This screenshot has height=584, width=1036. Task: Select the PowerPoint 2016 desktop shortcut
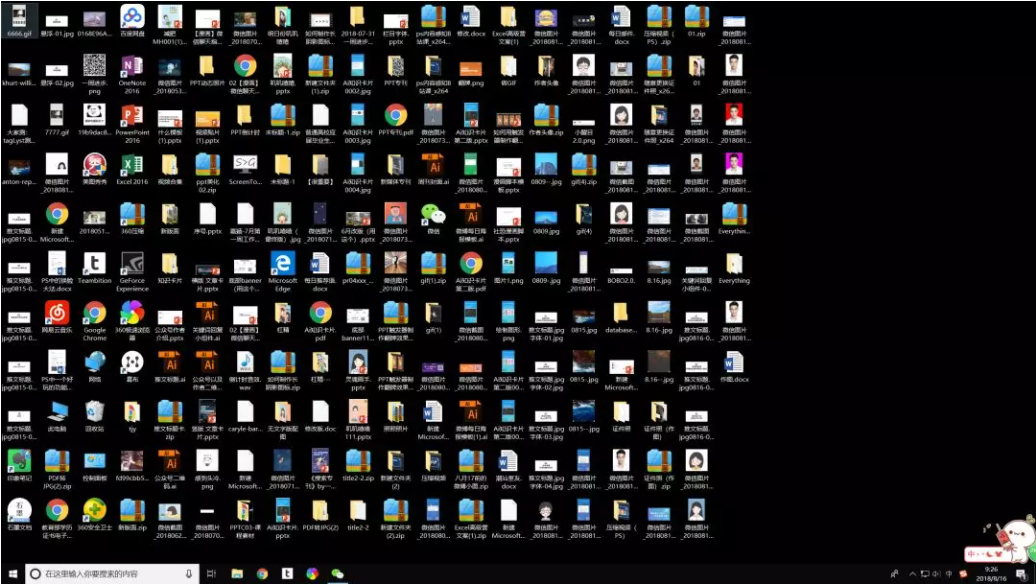[x=132, y=115]
